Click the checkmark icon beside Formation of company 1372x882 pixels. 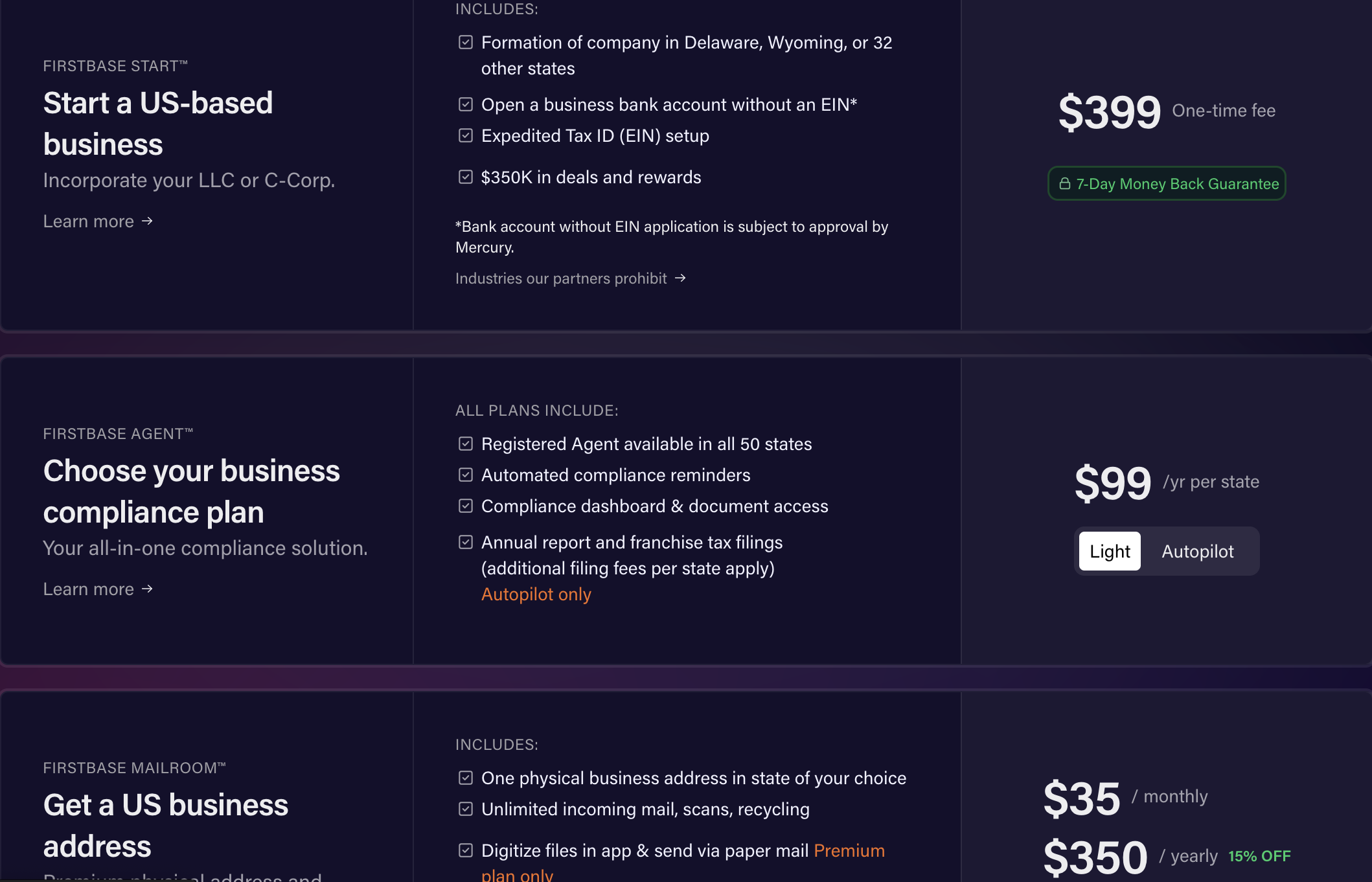(x=465, y=43)
